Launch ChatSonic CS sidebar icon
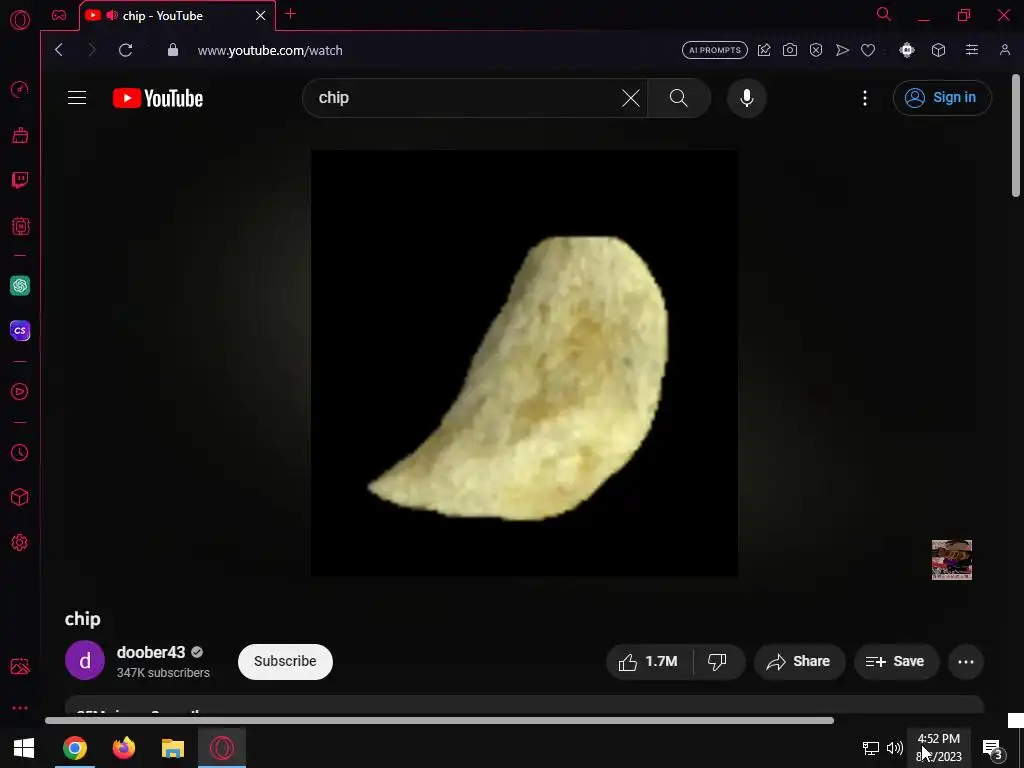The image size is (1024, 768). coord(20,330)
